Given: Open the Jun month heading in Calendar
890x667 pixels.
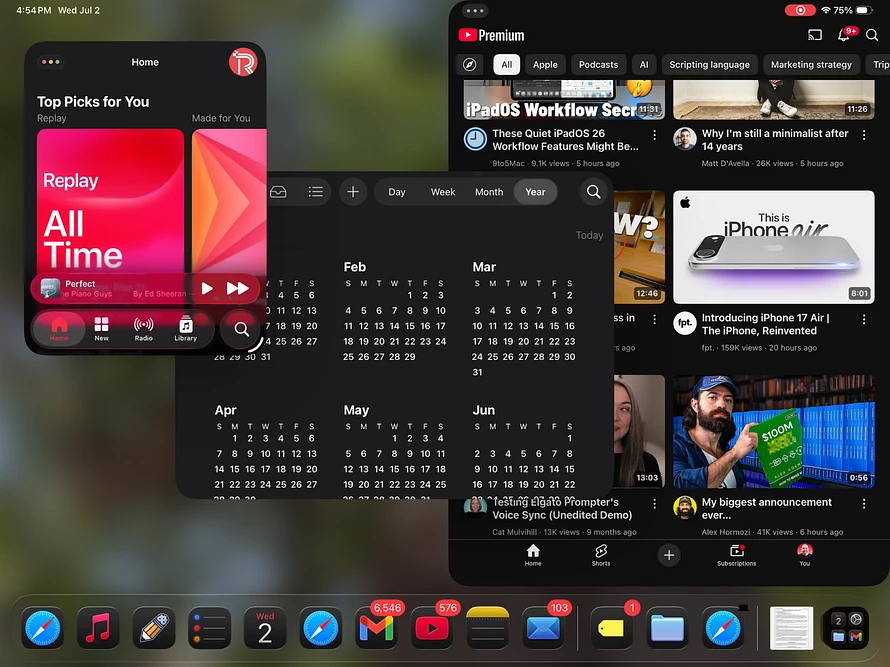Looking at the screenshot, I should click(x=484, y=410).
